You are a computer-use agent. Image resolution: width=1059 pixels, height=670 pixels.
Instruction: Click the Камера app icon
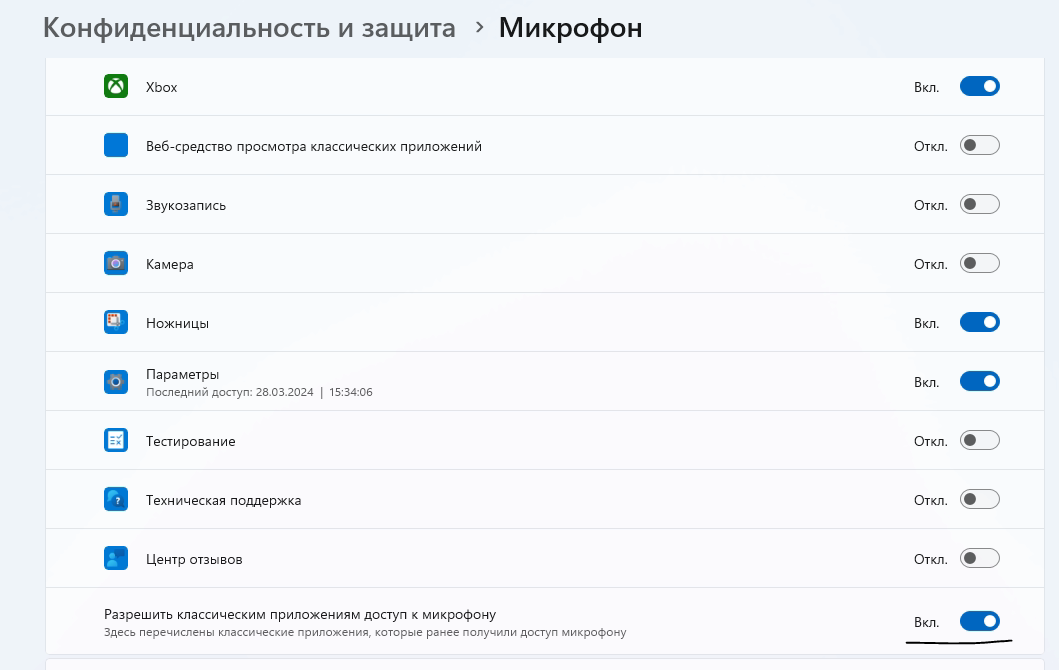pos(116,264)
